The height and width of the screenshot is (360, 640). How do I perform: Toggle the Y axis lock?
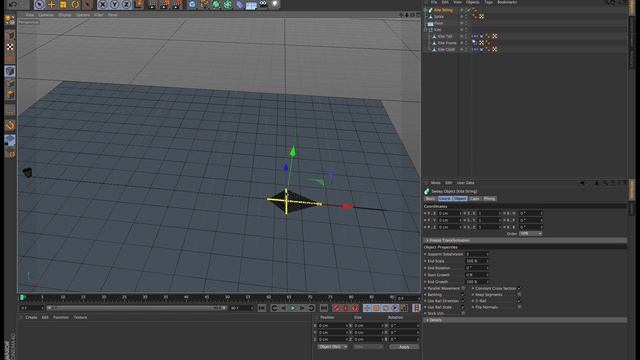tap(115, 4)
